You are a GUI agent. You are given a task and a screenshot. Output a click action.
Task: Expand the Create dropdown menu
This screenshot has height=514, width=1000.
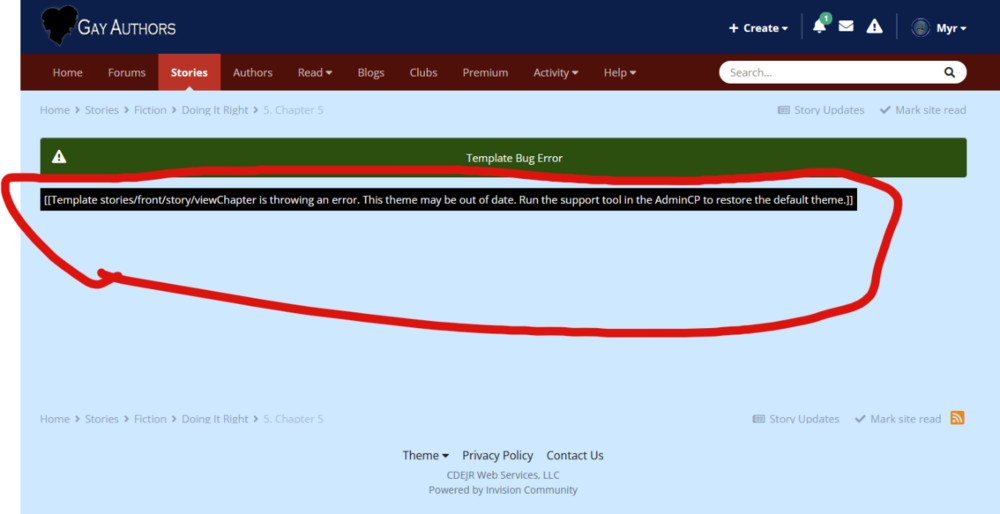click(758, 28)
